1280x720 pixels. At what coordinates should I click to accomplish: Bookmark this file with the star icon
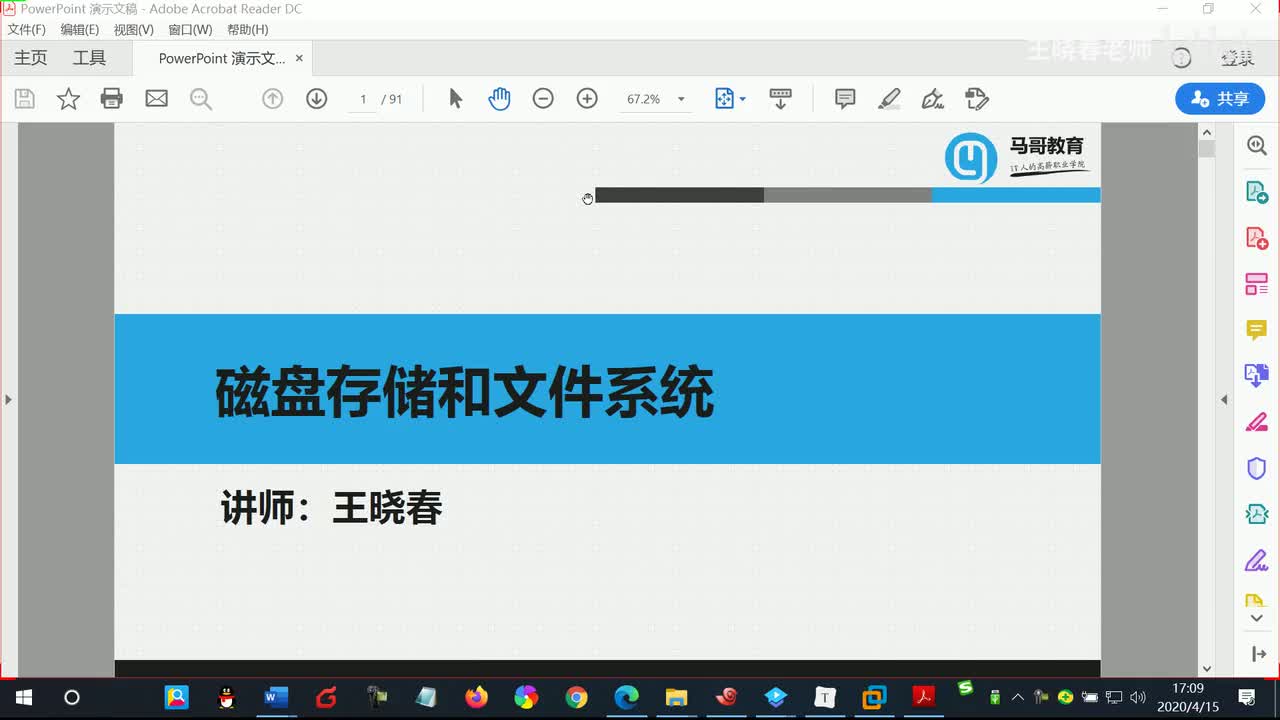68,99
